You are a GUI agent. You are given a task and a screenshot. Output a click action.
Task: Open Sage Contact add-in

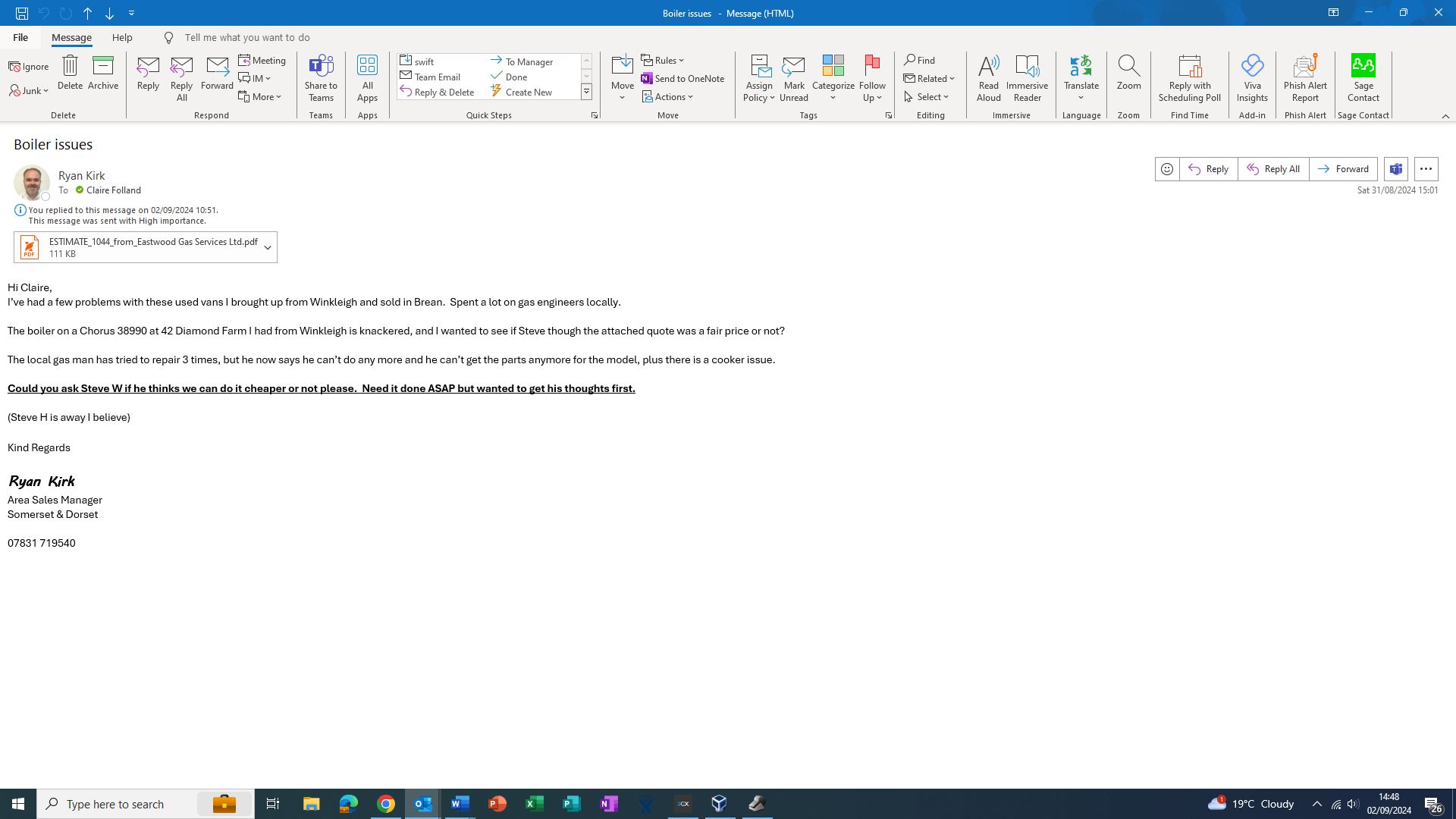(1363, 77)
